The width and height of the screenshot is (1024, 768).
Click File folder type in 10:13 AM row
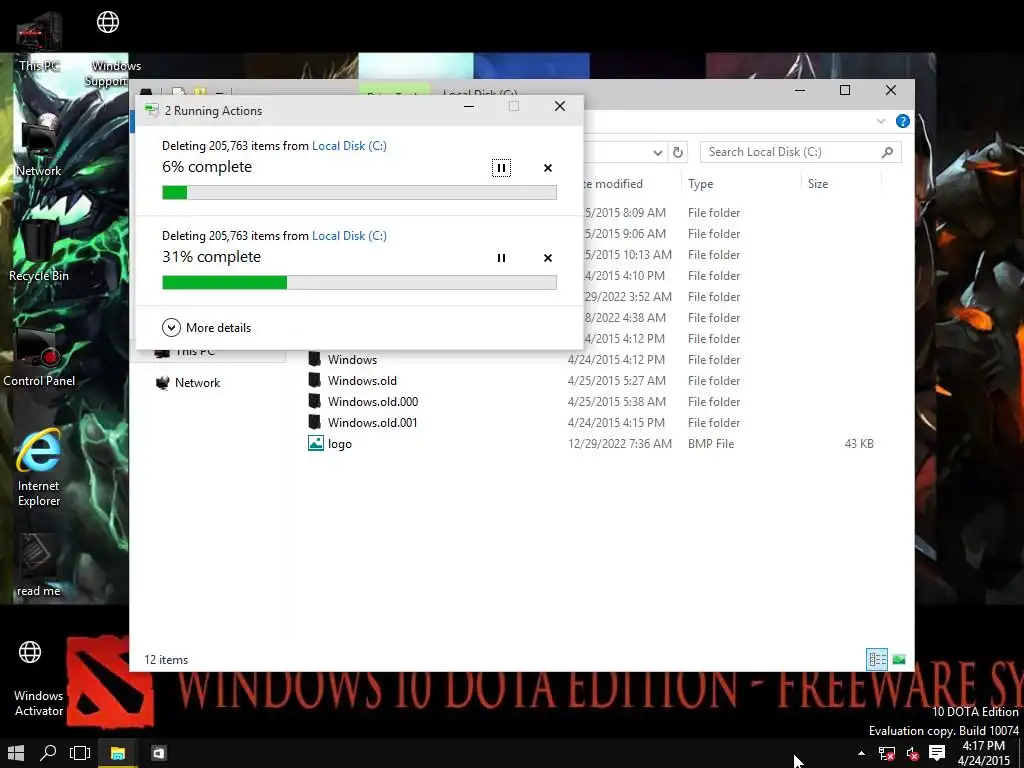pyautogui.click(x=714, y=255)
